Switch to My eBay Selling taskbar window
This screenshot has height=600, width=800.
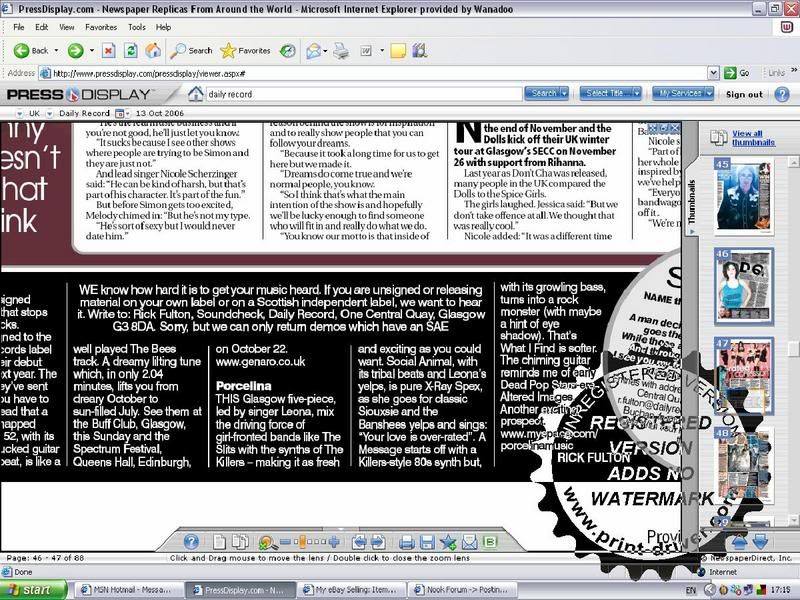tap(352, 590)
